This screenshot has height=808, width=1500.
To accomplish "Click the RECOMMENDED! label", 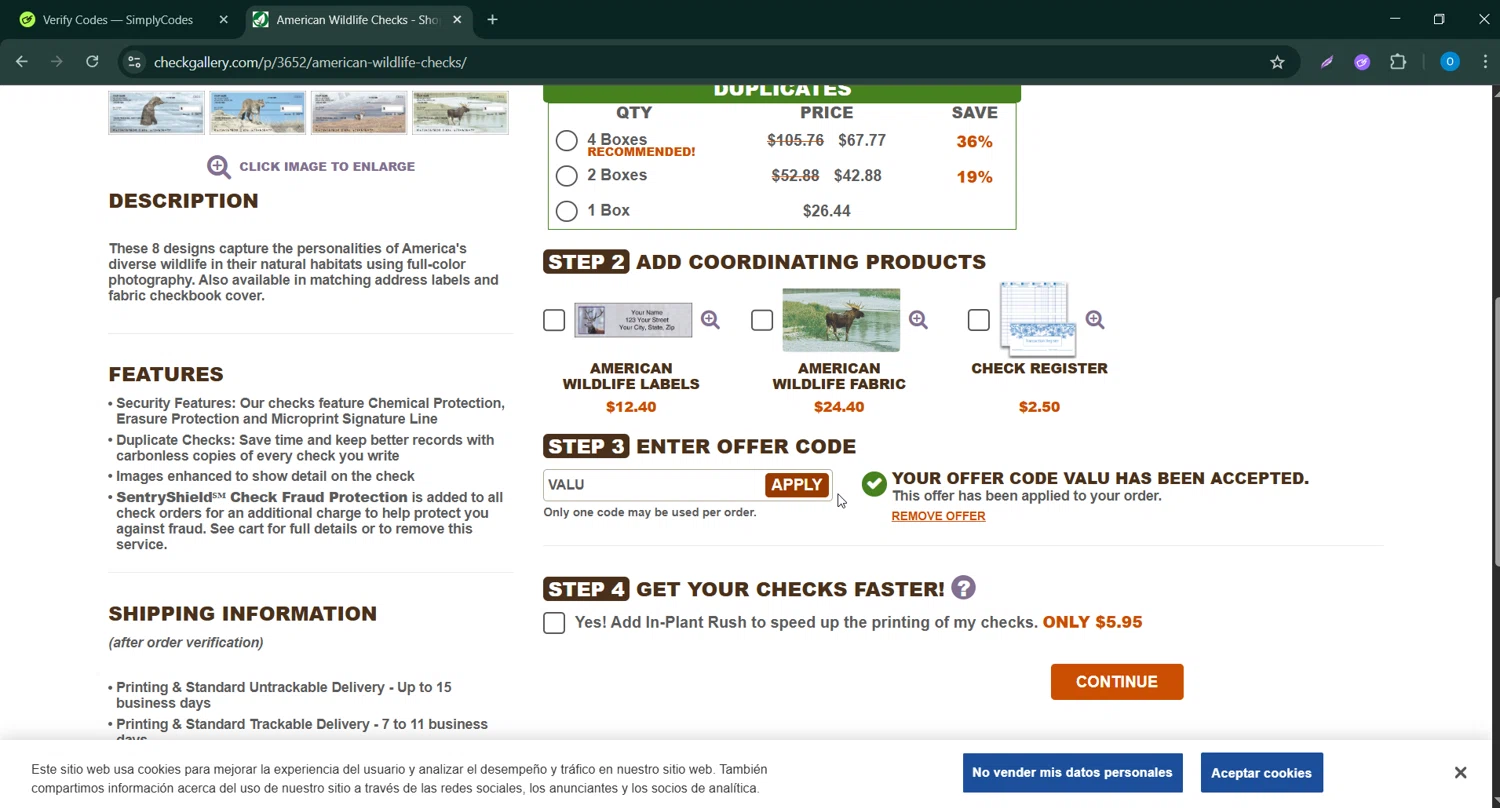I will (x=641, y=152).
